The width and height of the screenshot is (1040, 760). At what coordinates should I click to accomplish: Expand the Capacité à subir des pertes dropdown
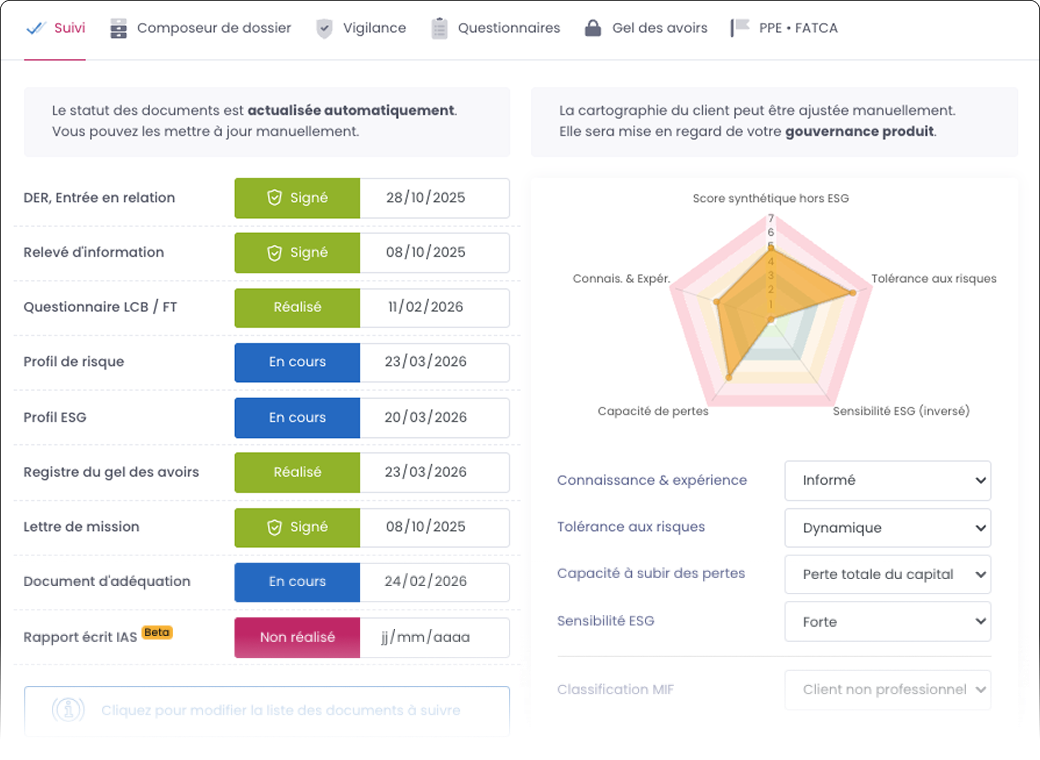point(887,575)
